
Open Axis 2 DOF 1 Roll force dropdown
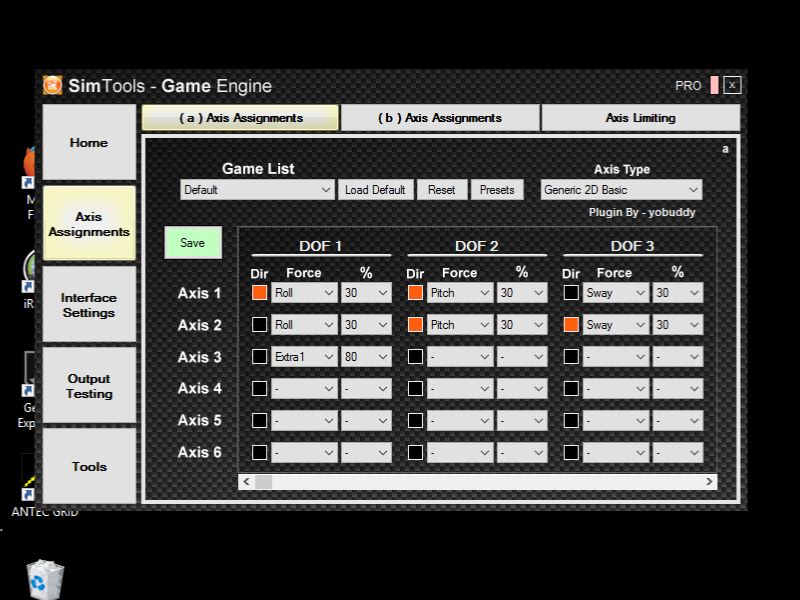coord(304,324)
